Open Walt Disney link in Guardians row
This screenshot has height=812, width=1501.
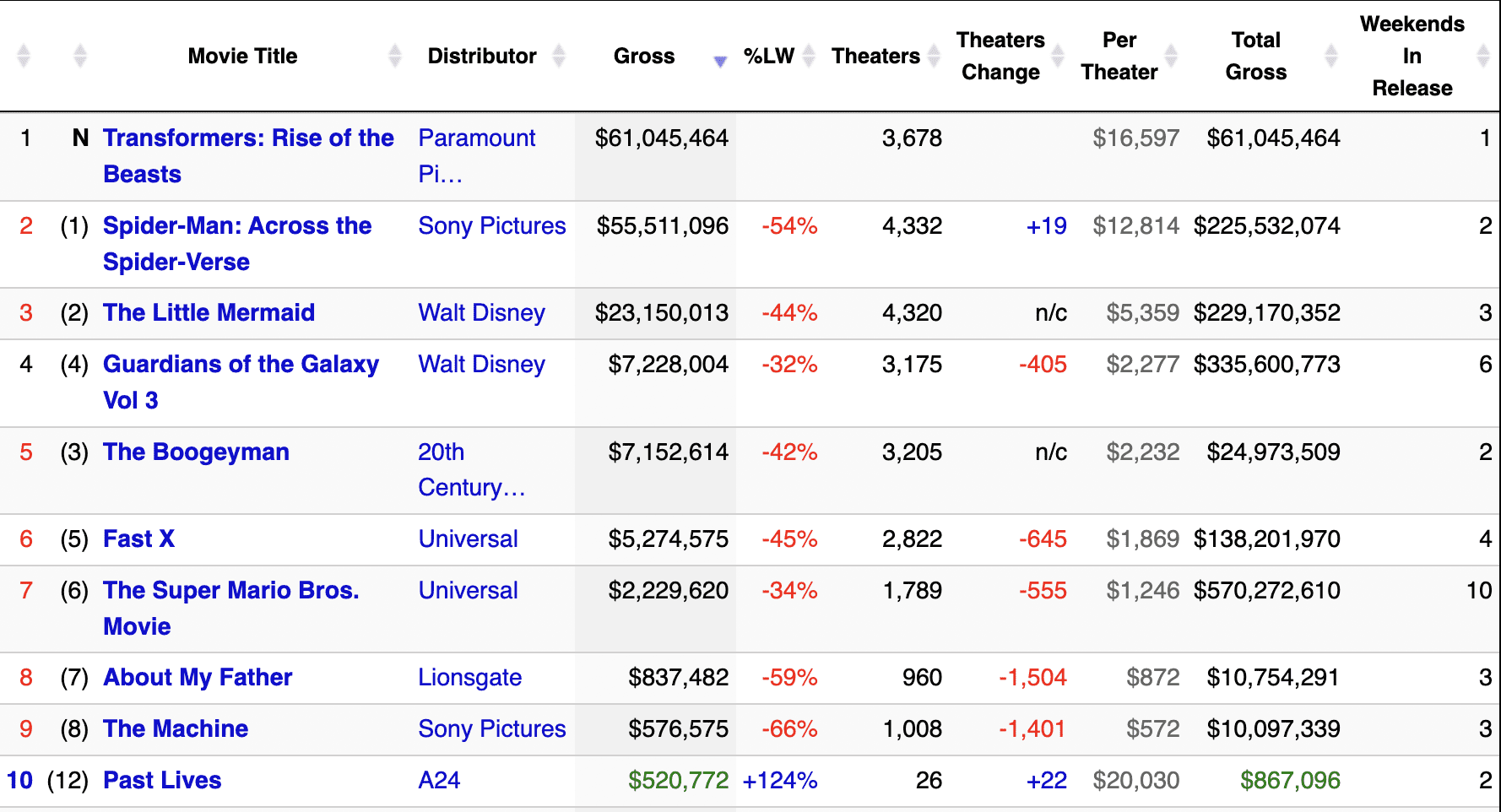(482, 365)
